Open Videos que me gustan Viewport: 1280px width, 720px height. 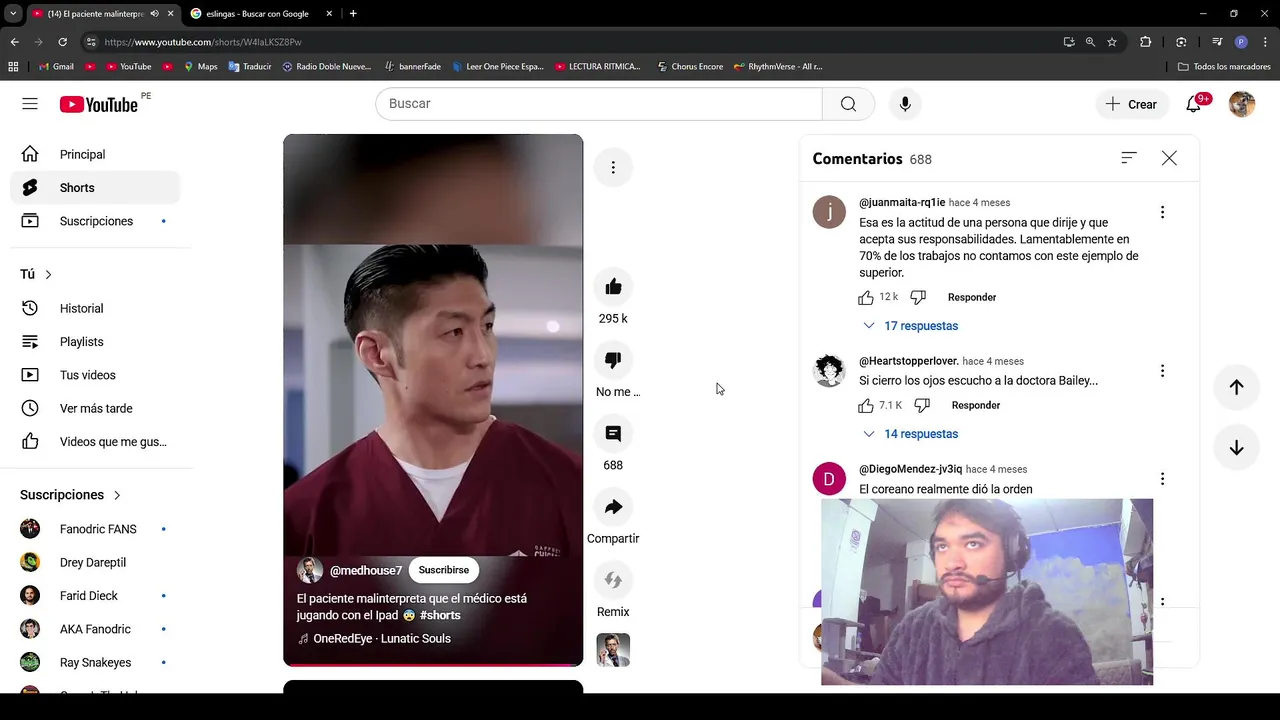[x=95, y=442]
